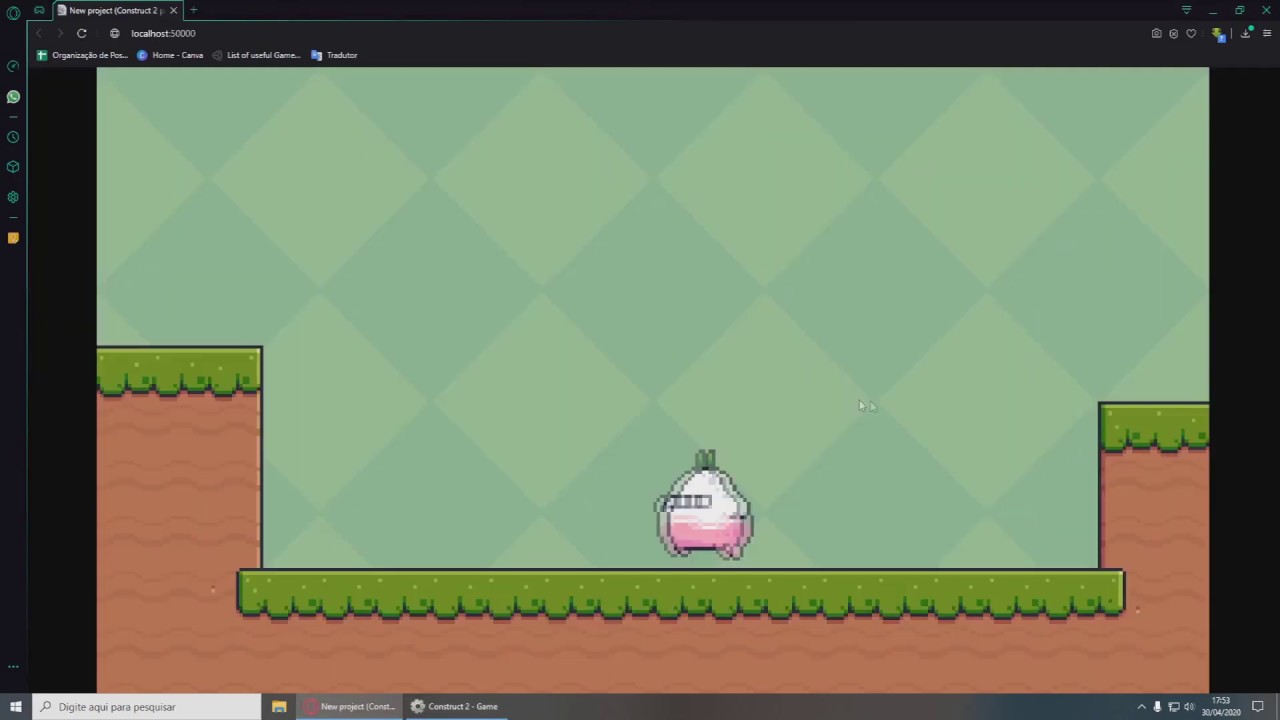
Task: Open the Tradutor bookmark
Action: [x=334, y=55]
